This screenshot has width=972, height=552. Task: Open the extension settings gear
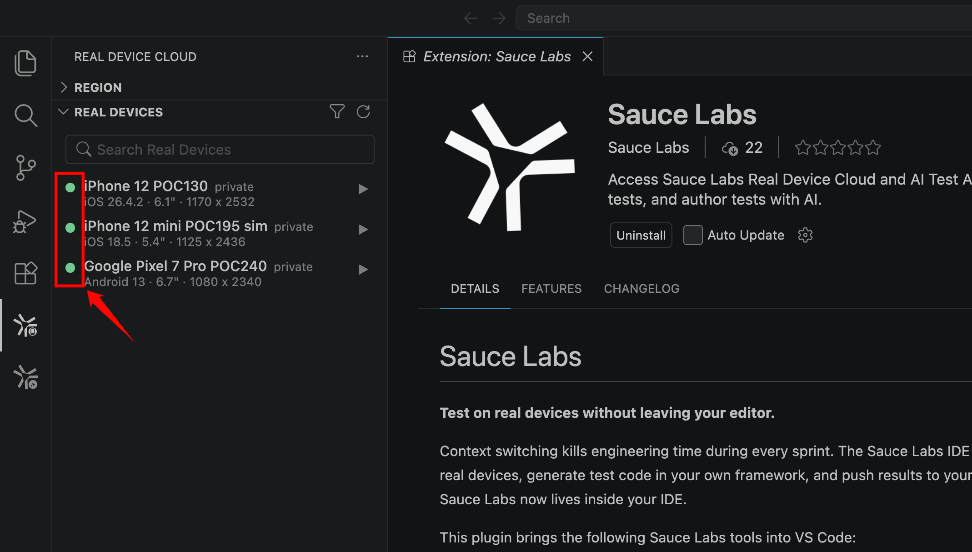(x=805, y=235)
